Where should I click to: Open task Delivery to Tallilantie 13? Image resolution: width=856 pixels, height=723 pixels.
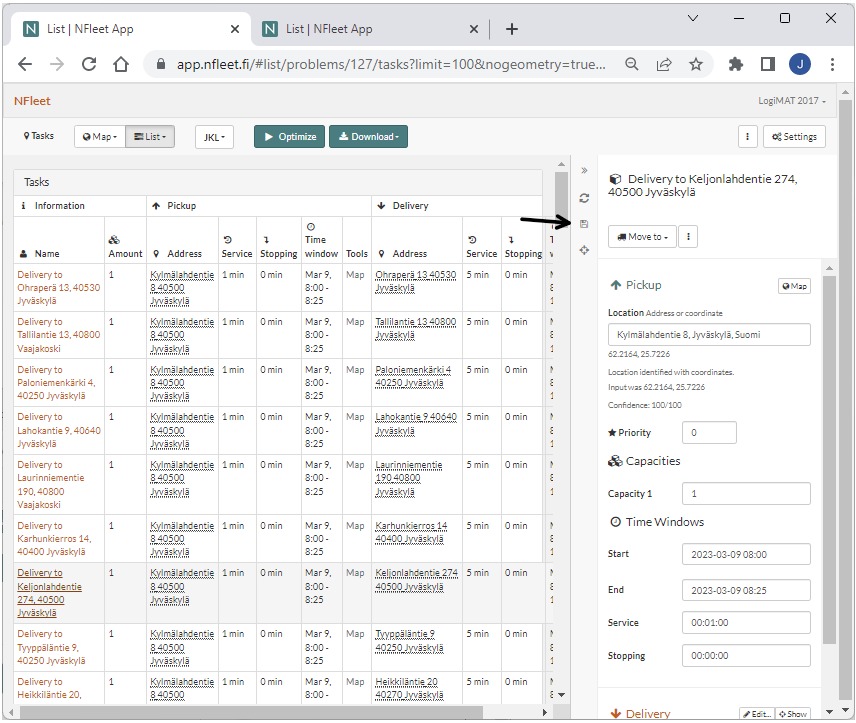tap(58, 335)
